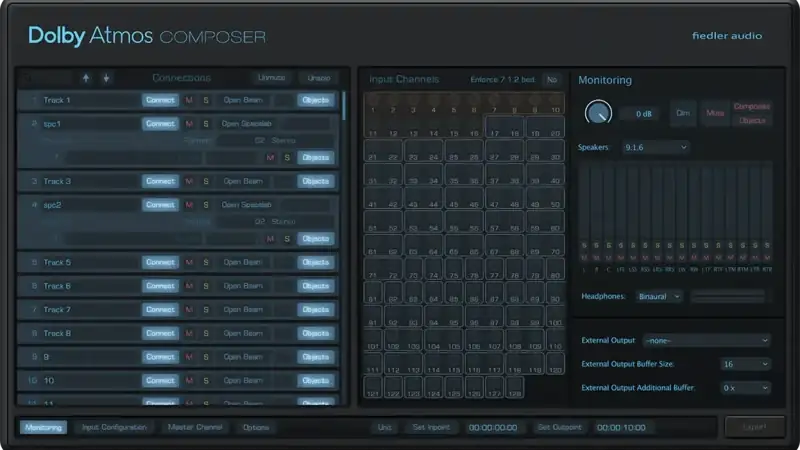The image size is (800, 450).
Task: Mute Track 6 with its M button
Action: point(189,286)
